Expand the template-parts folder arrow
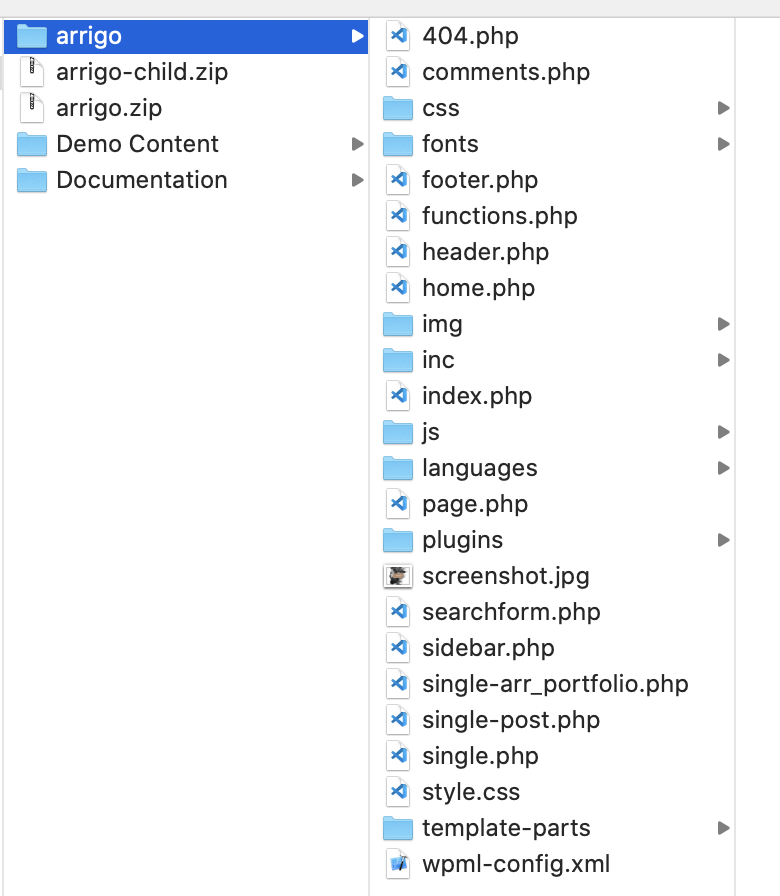This screenshot has height=896, width=780. point(723,829)
